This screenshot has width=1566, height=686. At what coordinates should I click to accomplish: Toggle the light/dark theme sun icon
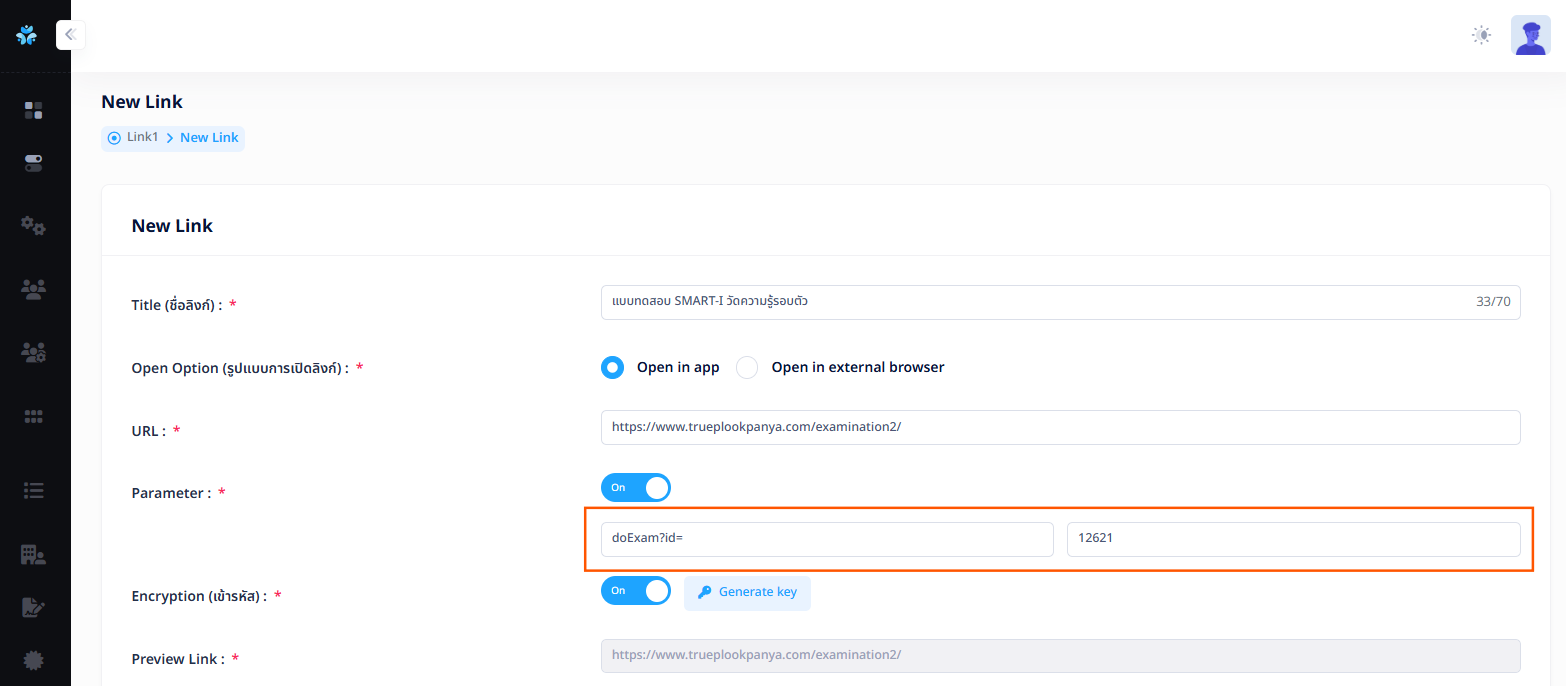(1481, 35)
